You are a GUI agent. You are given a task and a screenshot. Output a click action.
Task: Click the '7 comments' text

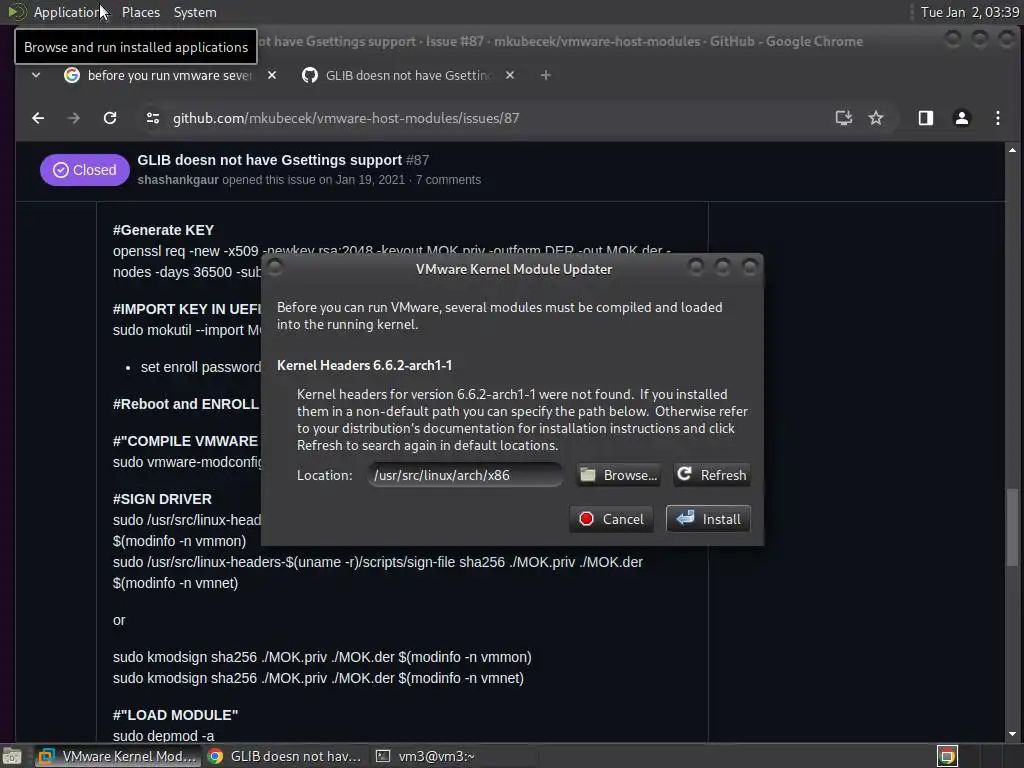click(x=448, y=180)
